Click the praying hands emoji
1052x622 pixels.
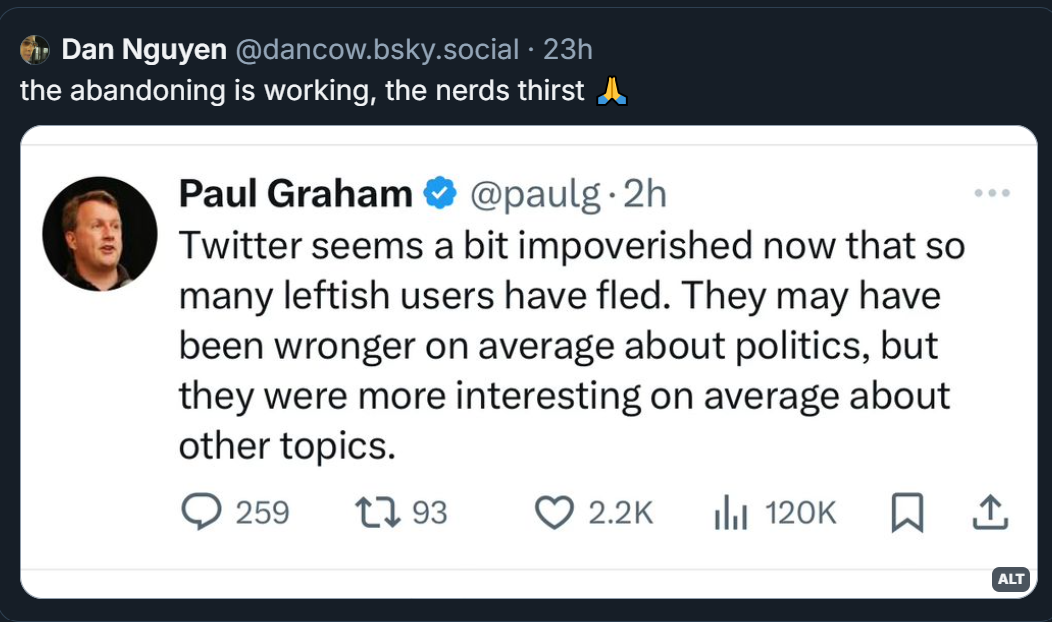click(x=611, y=91)
